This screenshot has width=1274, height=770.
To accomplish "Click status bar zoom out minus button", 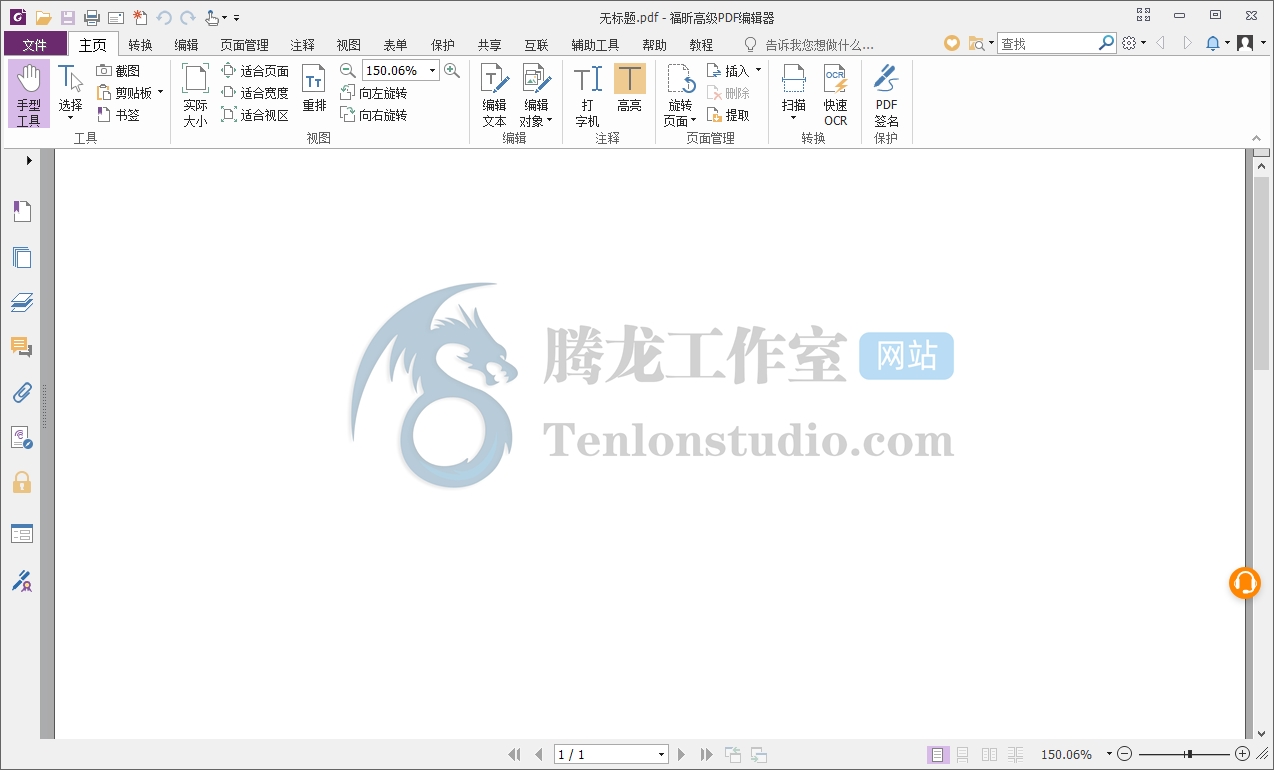I will (1124, 754).
